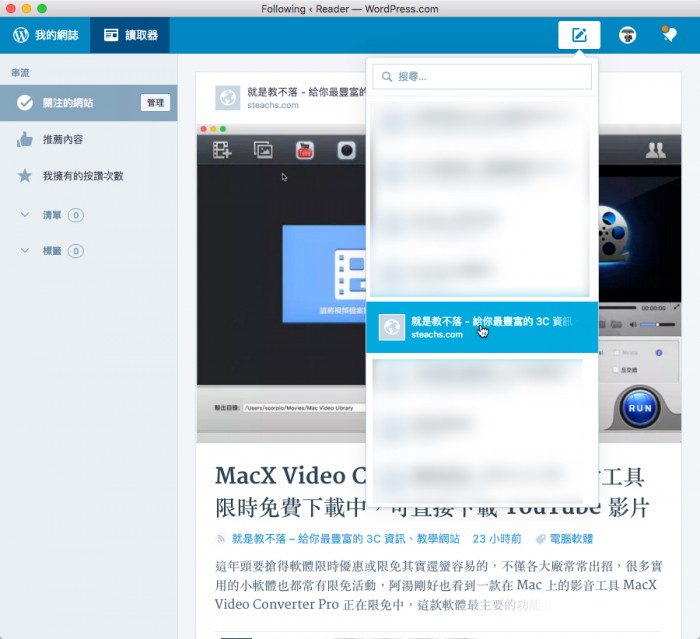Open the user profile avatar in header

(x=627, y=35)
